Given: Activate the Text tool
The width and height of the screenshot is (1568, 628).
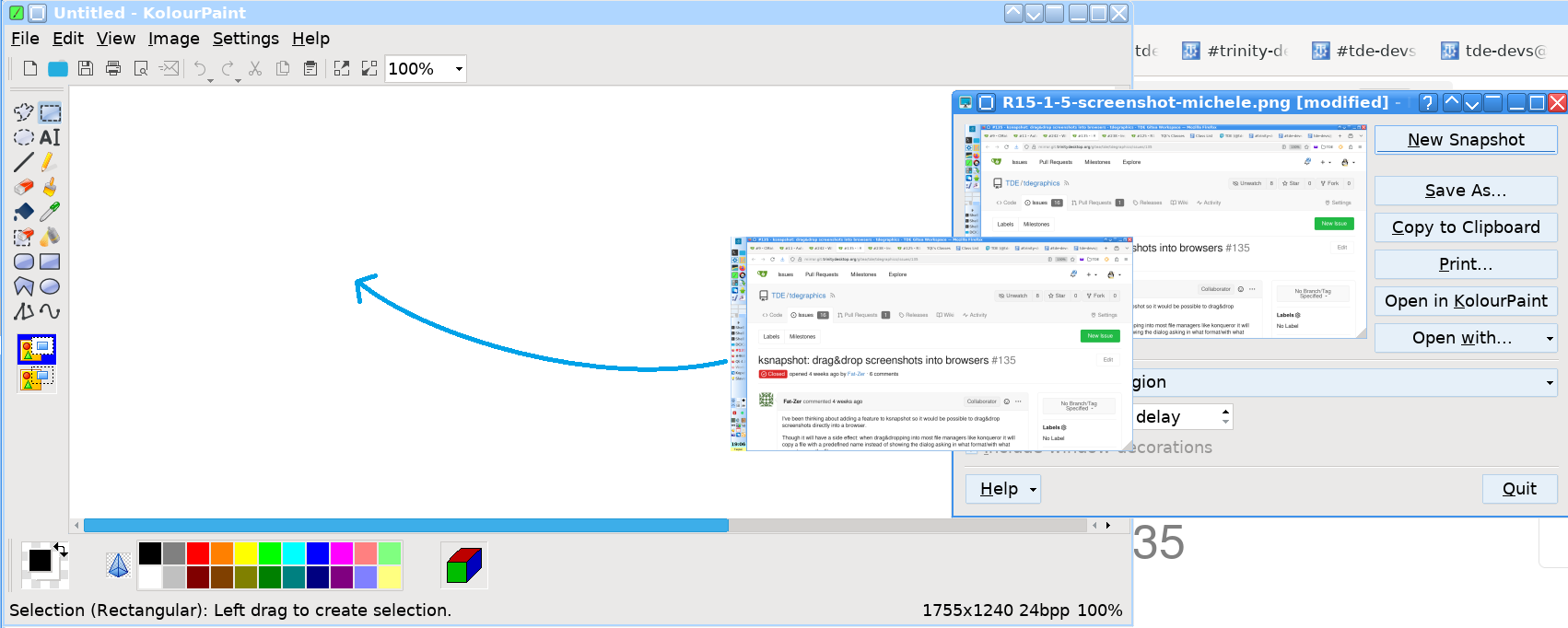Looking at the screenshot, I should pos(50,137).
